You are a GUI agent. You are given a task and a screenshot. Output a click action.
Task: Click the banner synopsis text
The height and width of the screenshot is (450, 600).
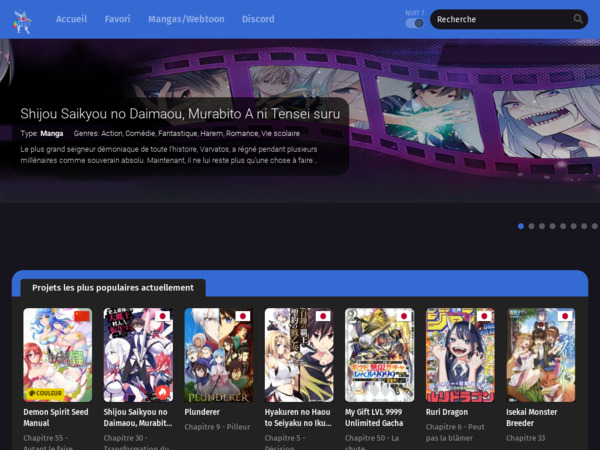point(169,155)
